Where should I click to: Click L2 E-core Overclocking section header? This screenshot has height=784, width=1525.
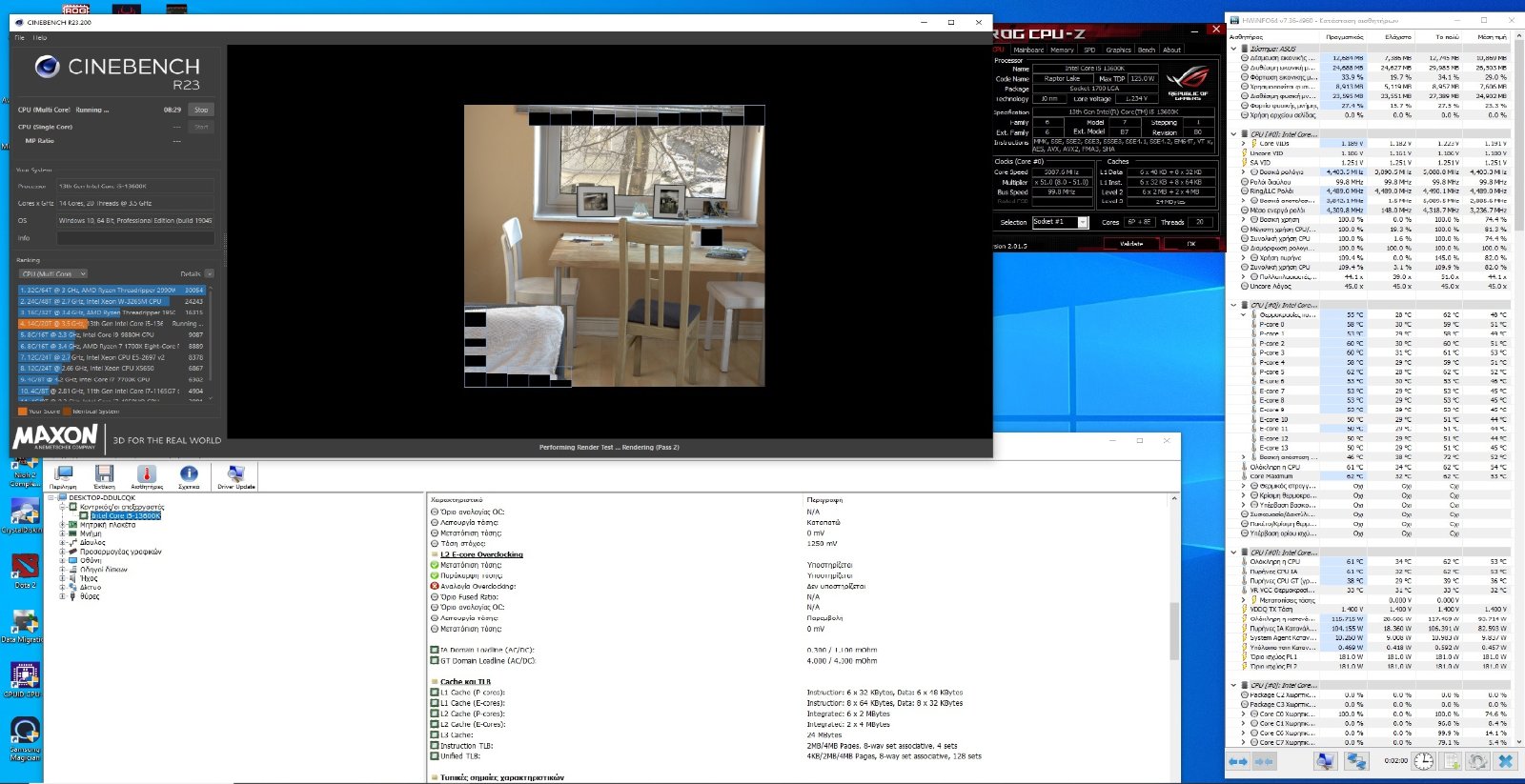481,554
